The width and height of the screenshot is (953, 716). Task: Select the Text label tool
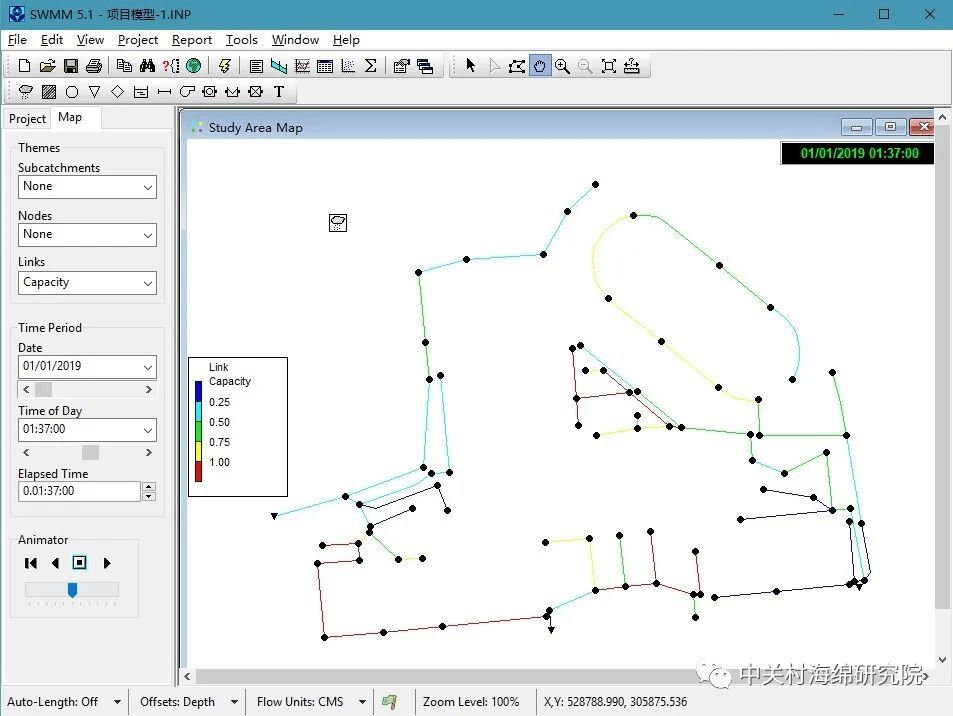(279, 92)
